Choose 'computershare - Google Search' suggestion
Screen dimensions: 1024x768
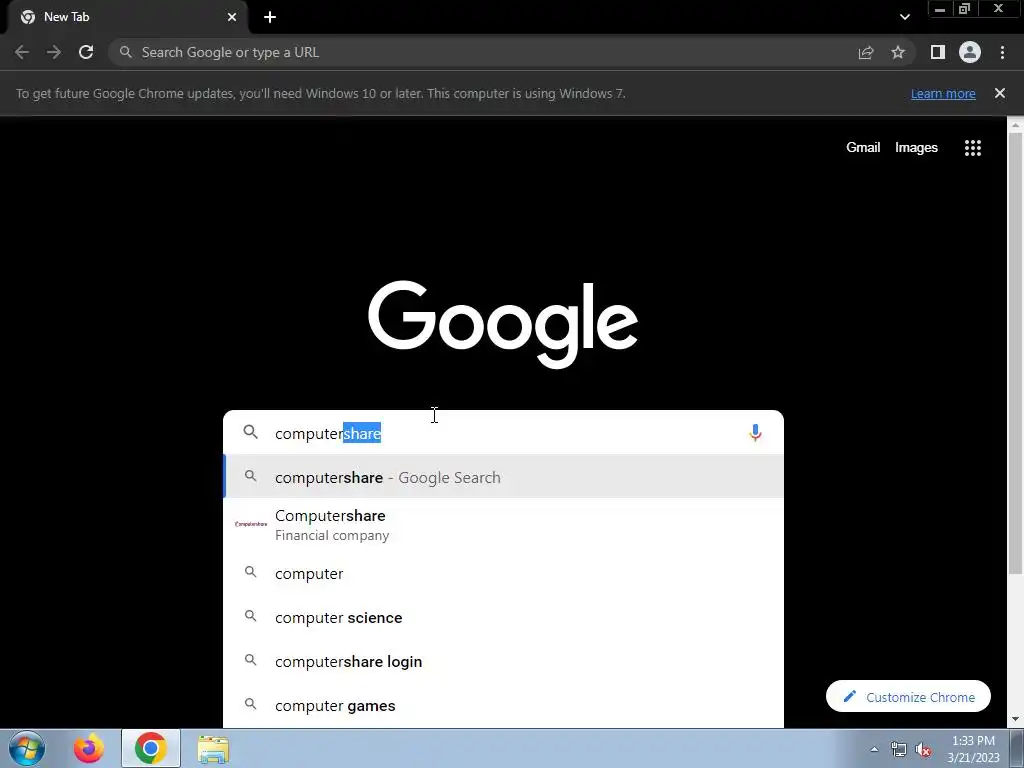coord(504,477)
